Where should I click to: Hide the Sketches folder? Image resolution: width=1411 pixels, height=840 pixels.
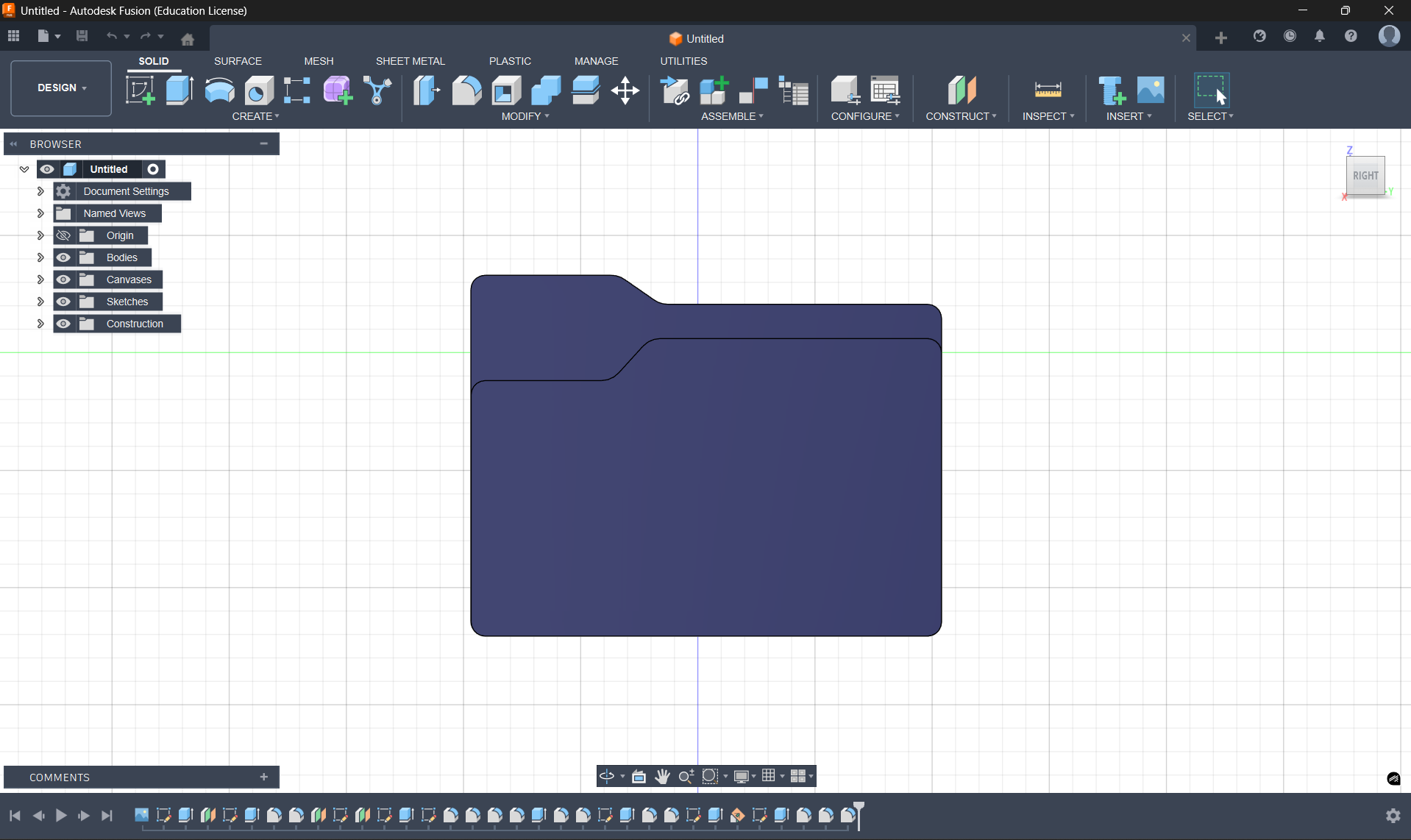click(x=63, y=302)
